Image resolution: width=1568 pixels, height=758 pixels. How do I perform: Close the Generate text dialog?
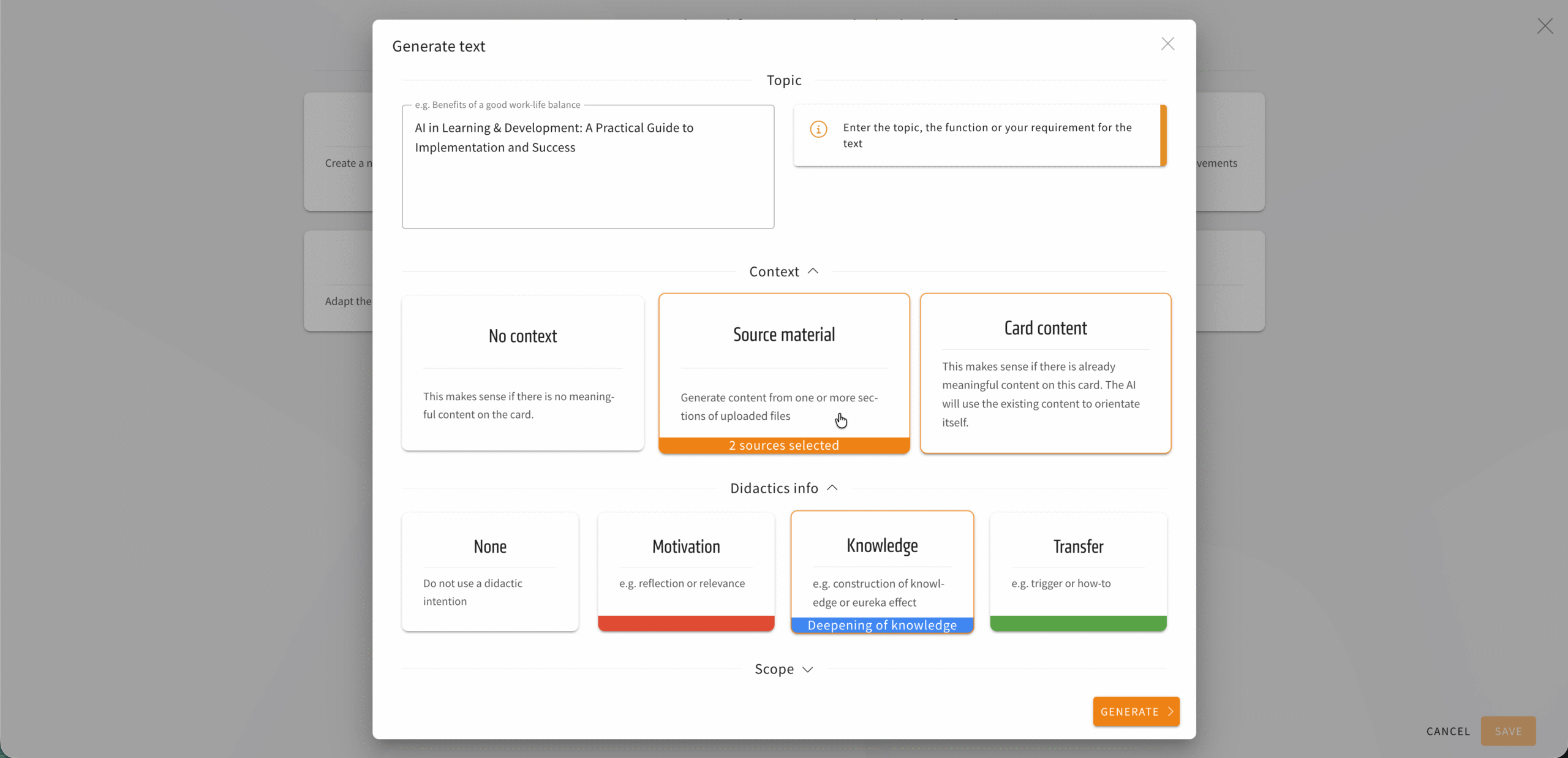click(x=1167, y=44)
